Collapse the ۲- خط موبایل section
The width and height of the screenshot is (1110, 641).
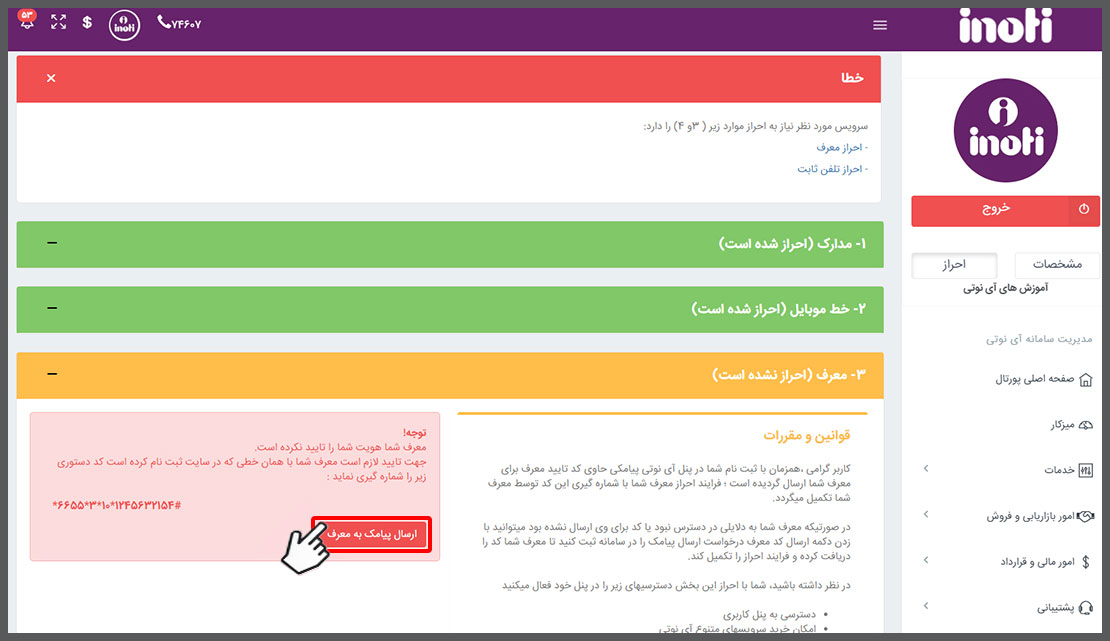pyautogui.click(x=52, y=309)
